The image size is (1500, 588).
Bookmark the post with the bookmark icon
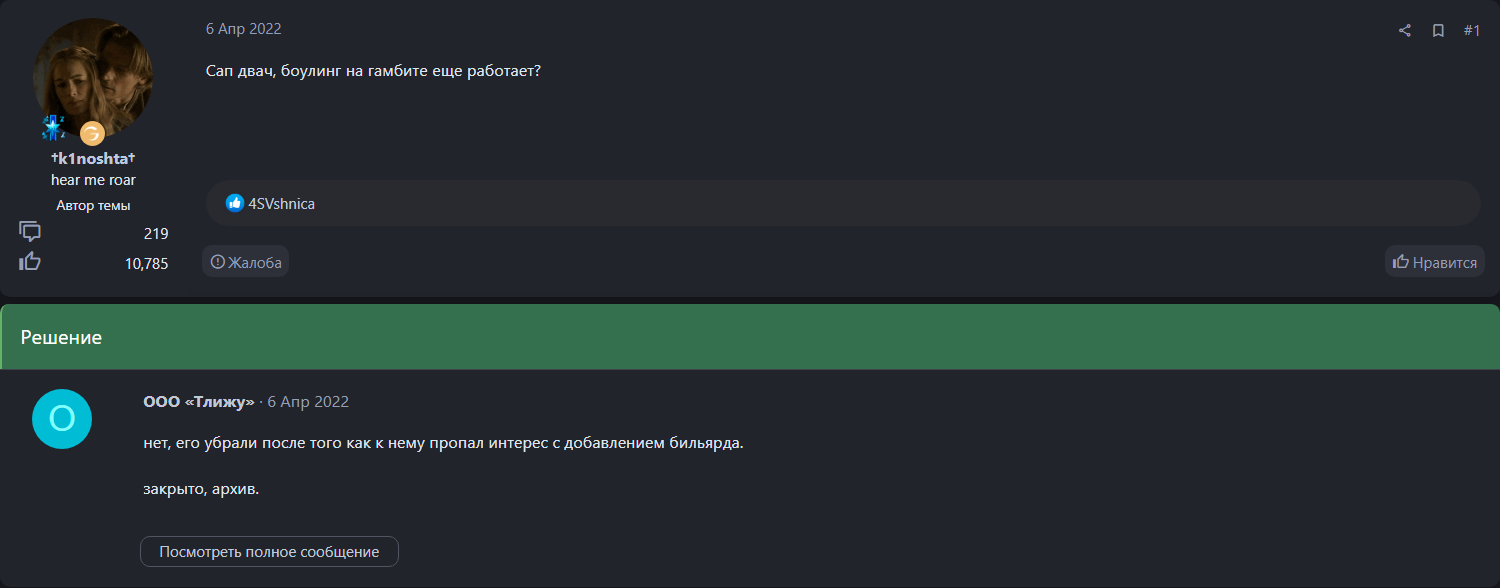pyautogui.click(x=1438, y=31)
